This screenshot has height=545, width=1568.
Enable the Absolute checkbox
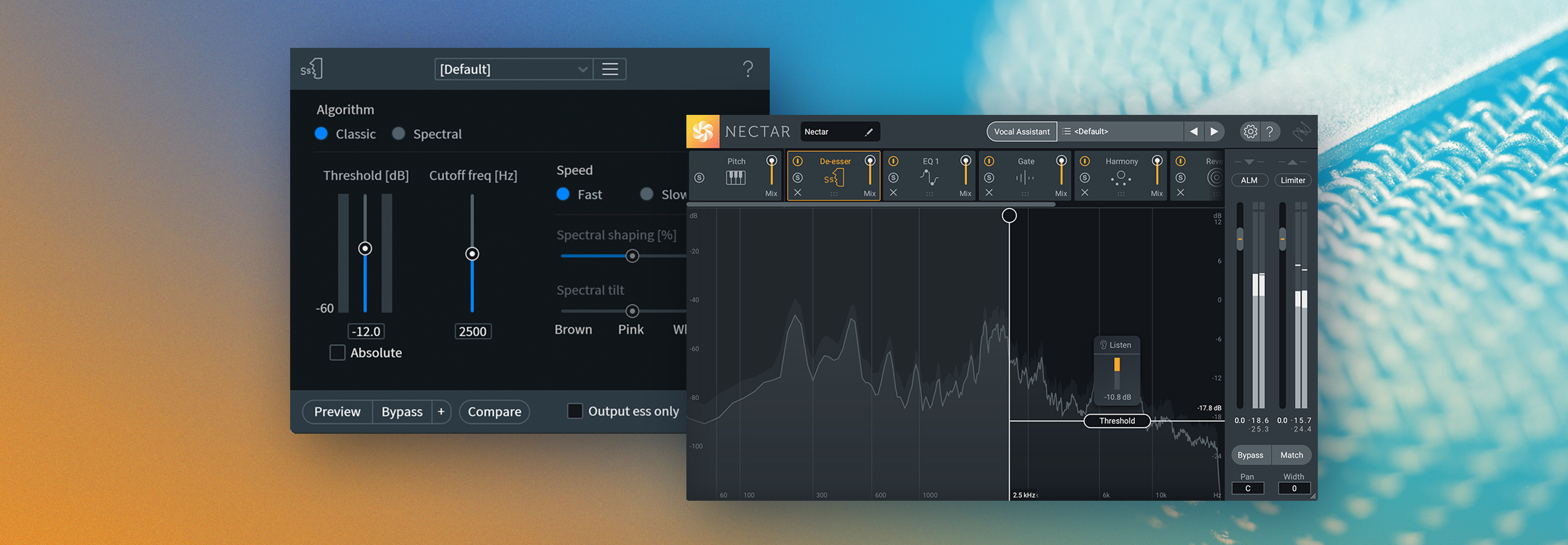(x=338, y=352)
